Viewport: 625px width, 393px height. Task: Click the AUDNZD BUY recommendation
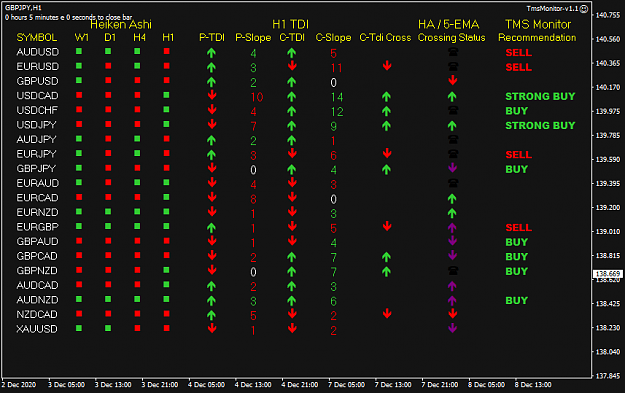click(517, 300)
